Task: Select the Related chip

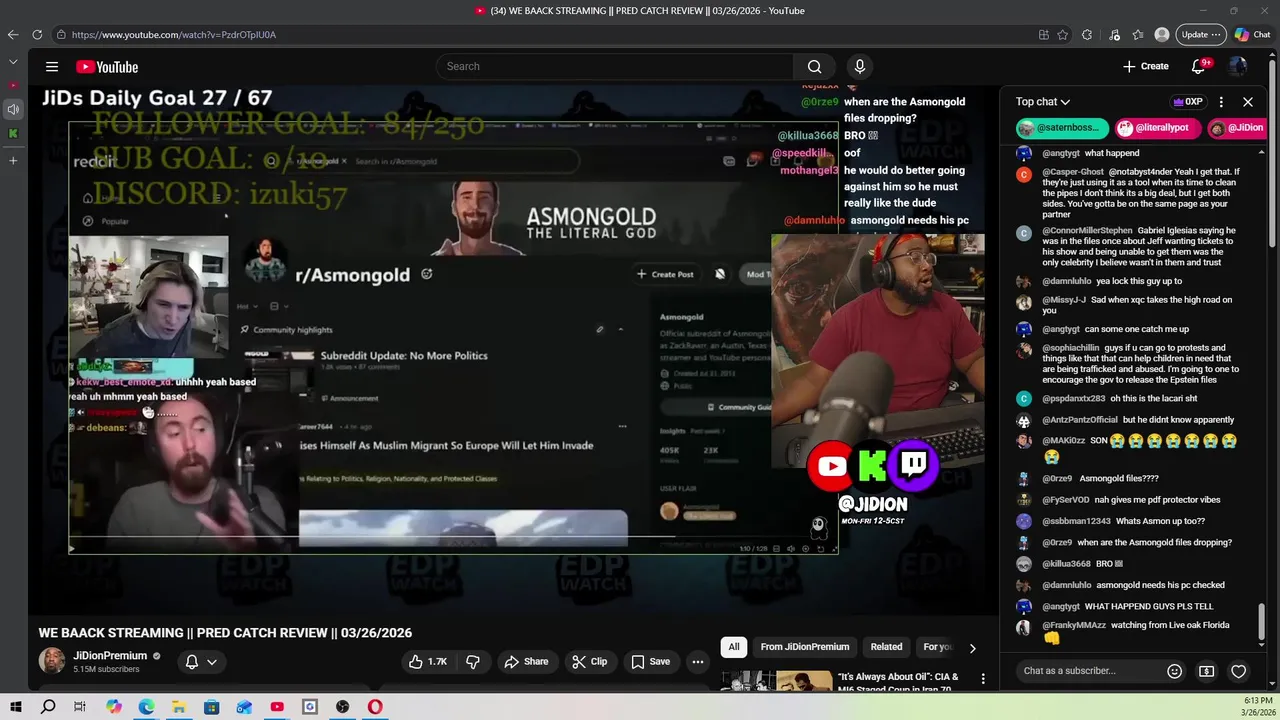Action: pyautogui.click(x=886, y=647)
